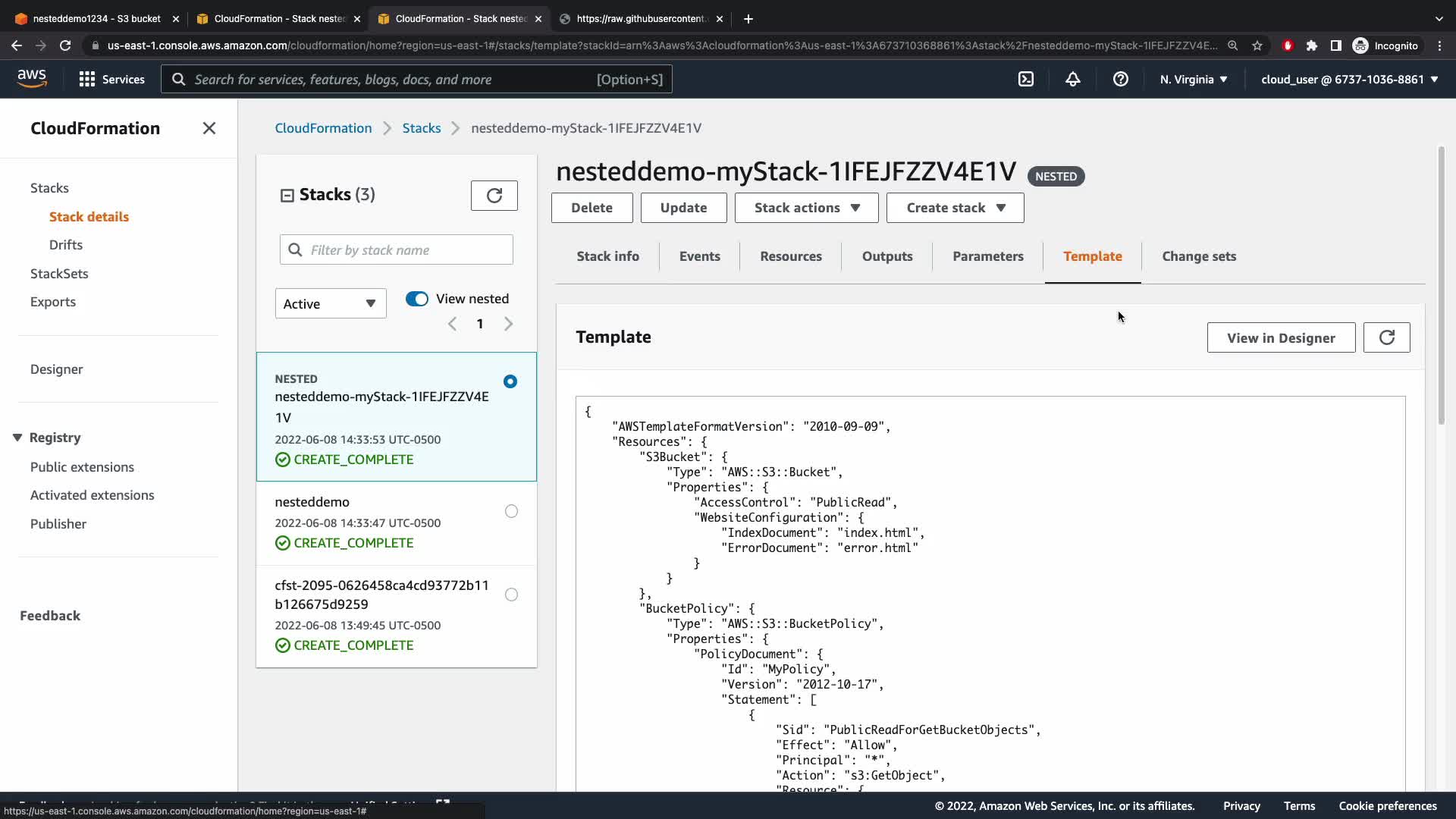Open AWS CloudShell icon in top bar
This screenshot has height=819, width=1456.
pyautogui.click(x=1025, y=79)
